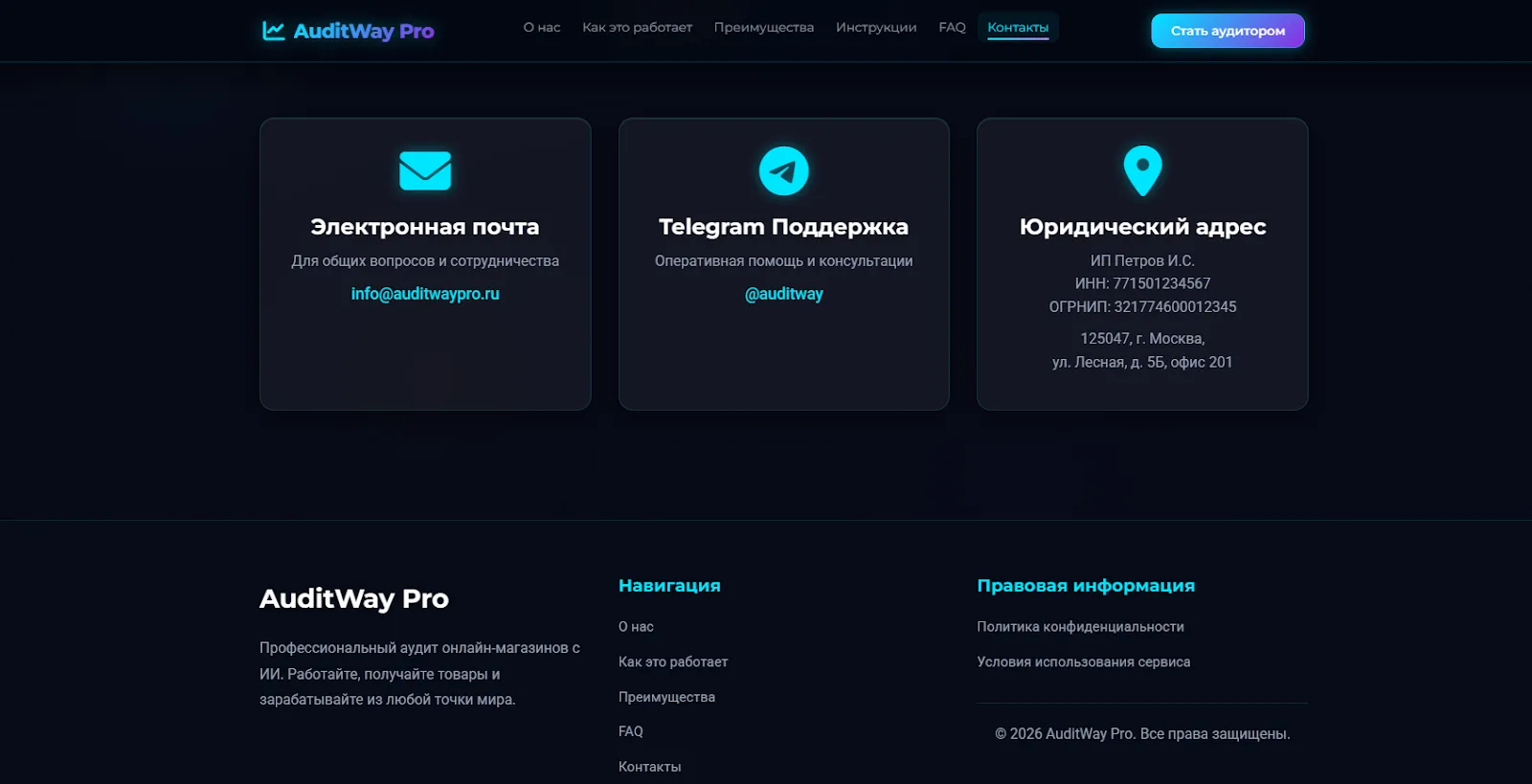Open the footer FAQ link

[631, 731]
